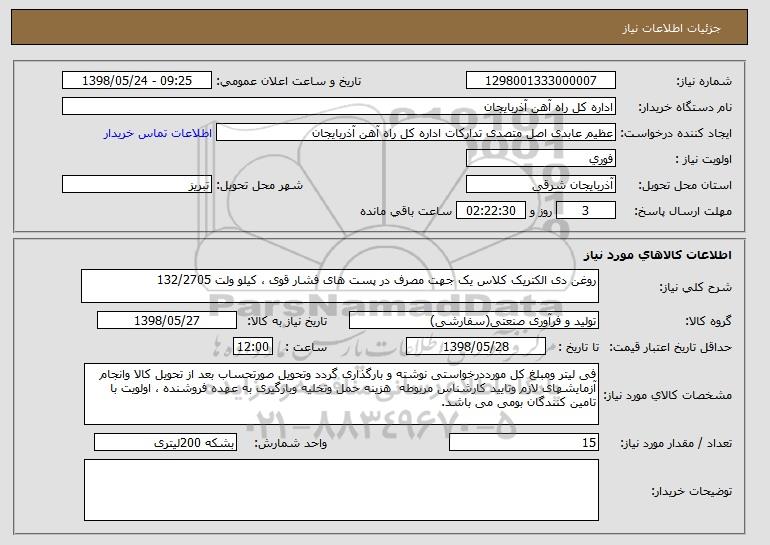Click the remaining time field 02:22:30
Viewport: 770px width, 545px height.
click(x=491, y=211)
